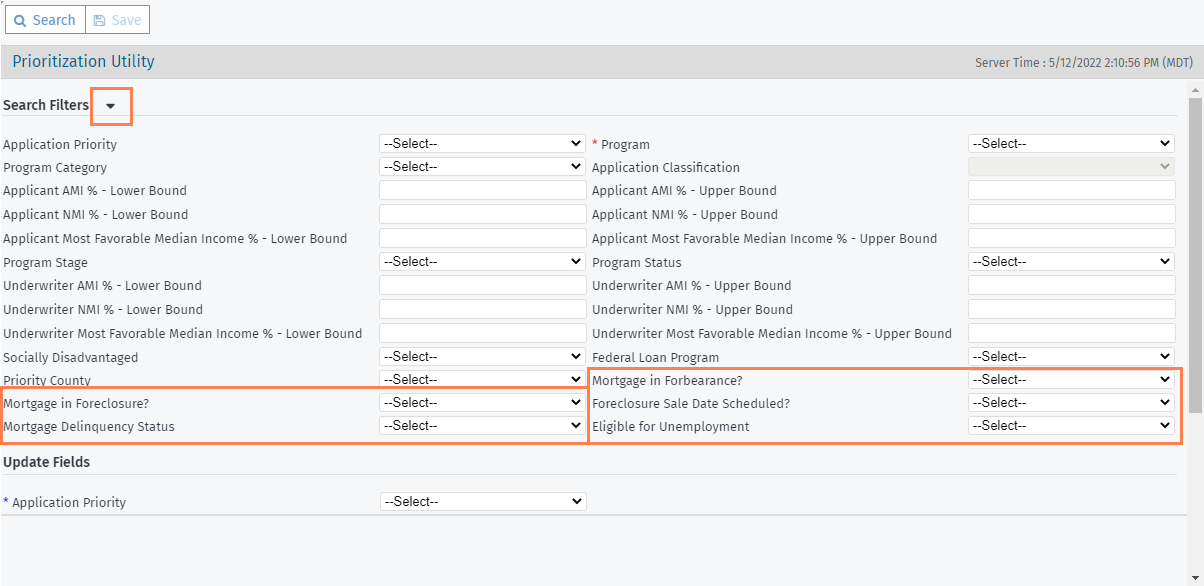Expand the Priority County dropdown
The height and width of the screenshot is (586, 1204).
pos(482,380)
